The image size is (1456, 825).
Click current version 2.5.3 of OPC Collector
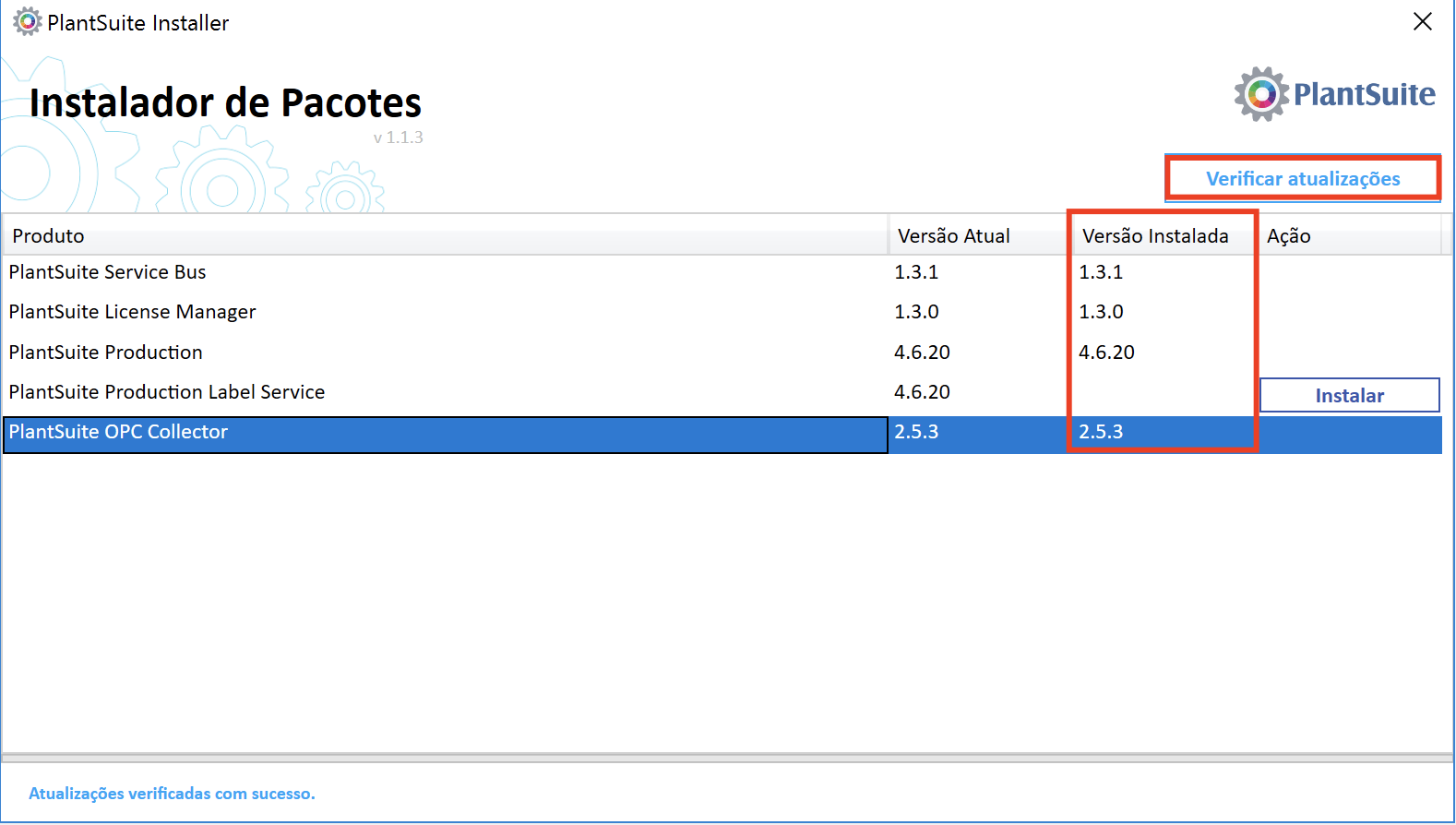916,432
